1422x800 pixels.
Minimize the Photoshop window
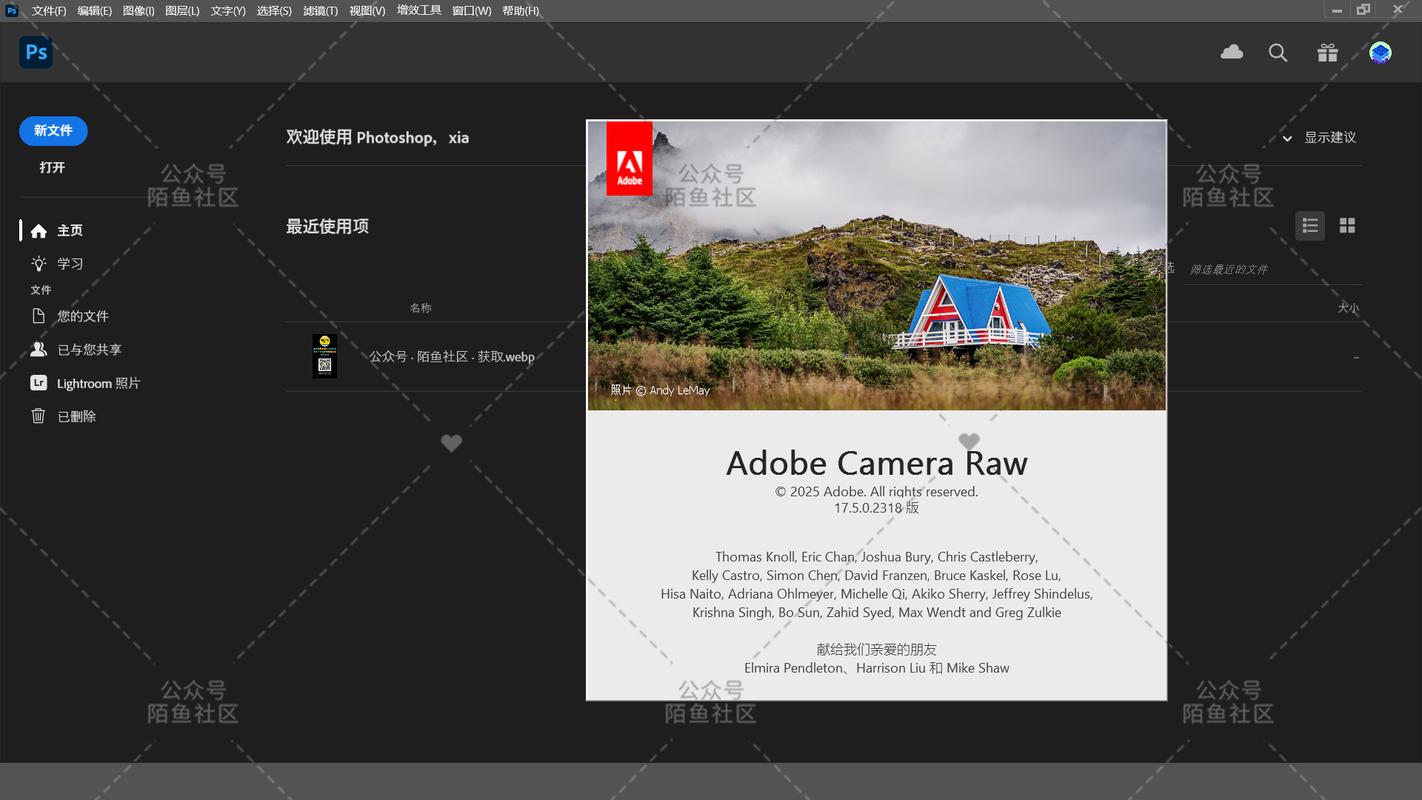tap(1337, 10)
